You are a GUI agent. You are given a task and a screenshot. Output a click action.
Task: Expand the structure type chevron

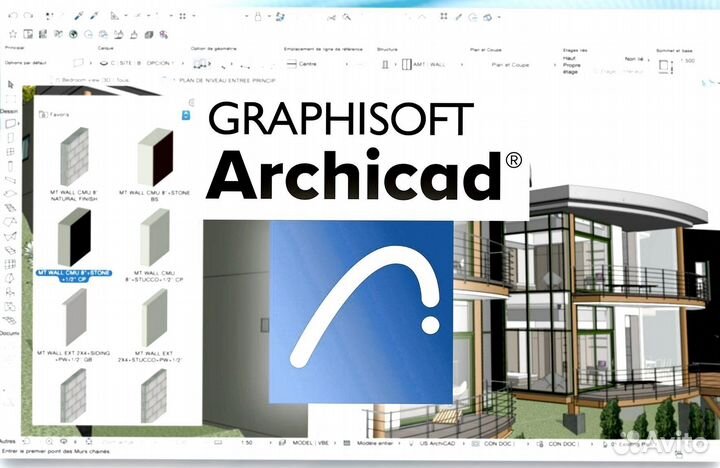coord(395,64)
